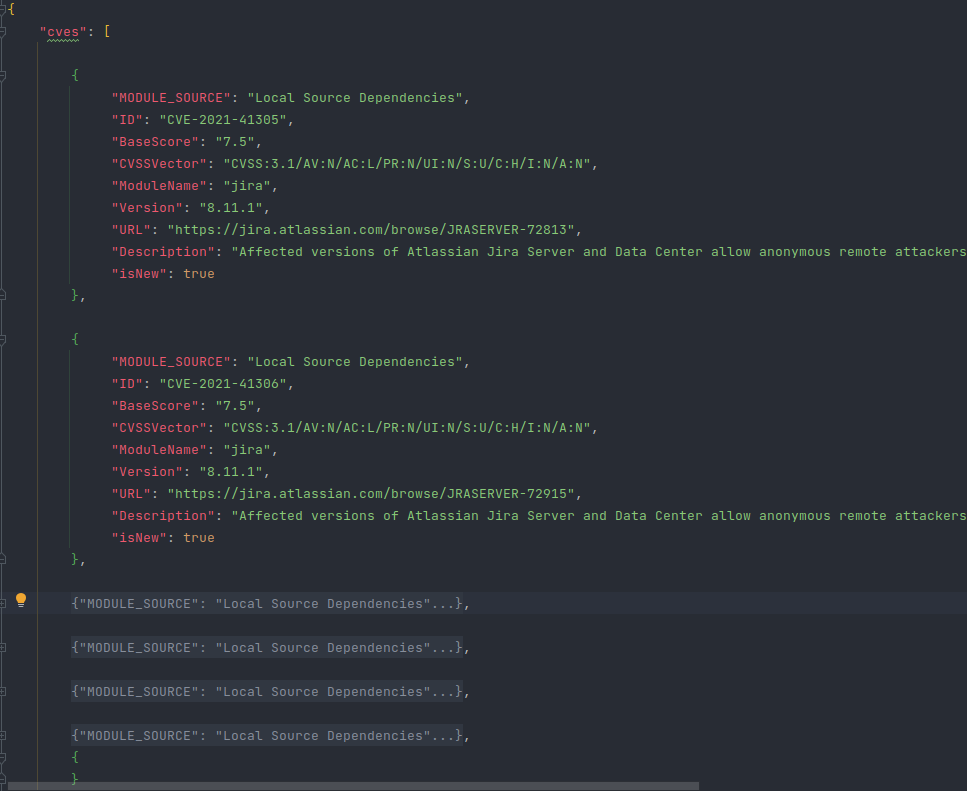Open the yellow lightbulb intention actions
The width and height of the screenshot is (967, 791).
click(21, 600)
